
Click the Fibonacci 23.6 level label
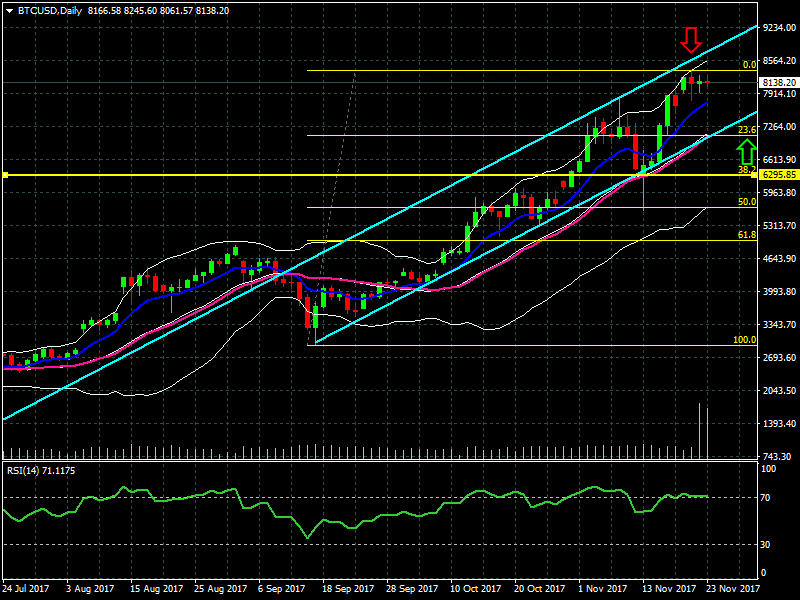[747, 130]
